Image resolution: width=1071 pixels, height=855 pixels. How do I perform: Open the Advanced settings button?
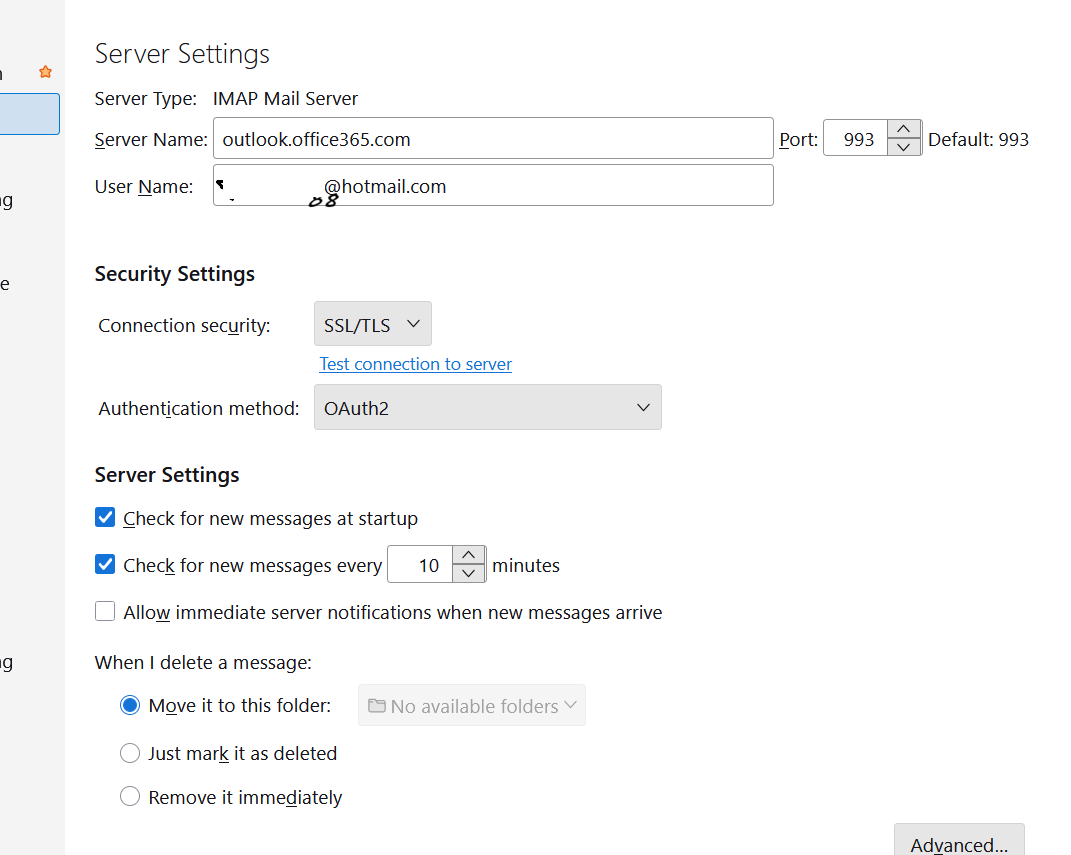[958, 842]
